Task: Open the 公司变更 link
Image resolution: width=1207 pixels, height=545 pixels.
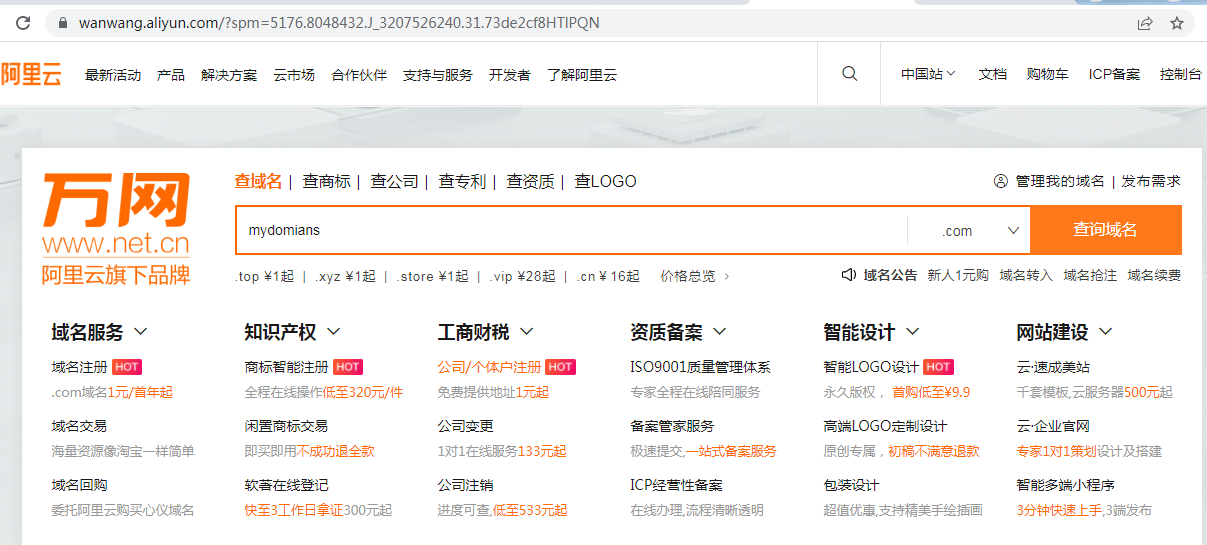Action: pyautogui.click(x=465, y=426)
